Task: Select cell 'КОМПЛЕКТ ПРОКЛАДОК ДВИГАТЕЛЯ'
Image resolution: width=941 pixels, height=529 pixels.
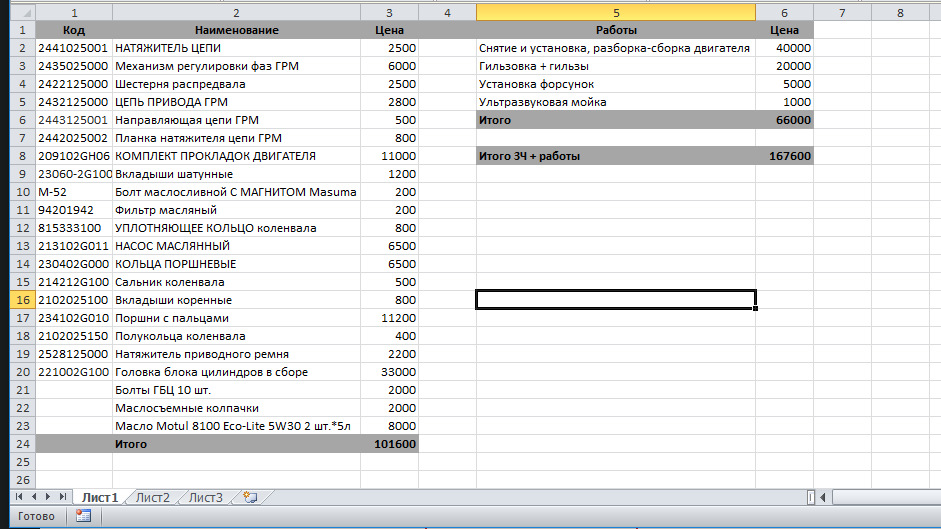Action: (236, 156)
